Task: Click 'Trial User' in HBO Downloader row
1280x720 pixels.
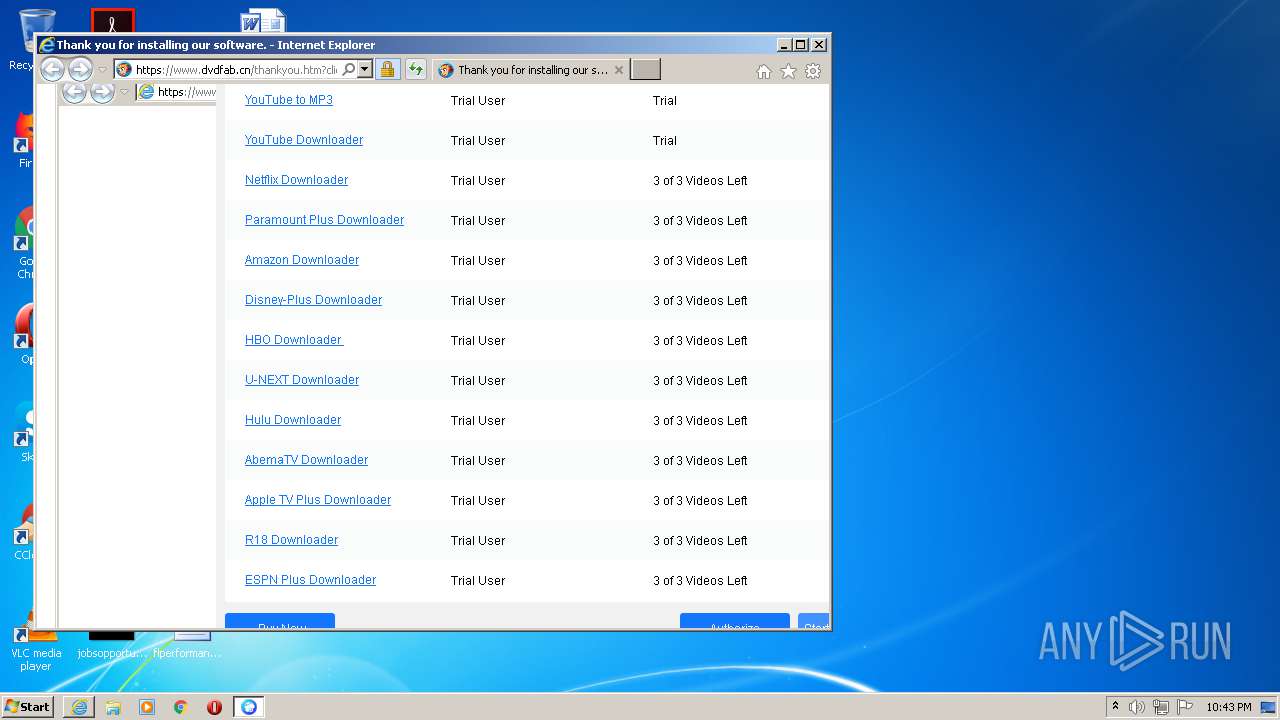Action: tap(478, 341)
